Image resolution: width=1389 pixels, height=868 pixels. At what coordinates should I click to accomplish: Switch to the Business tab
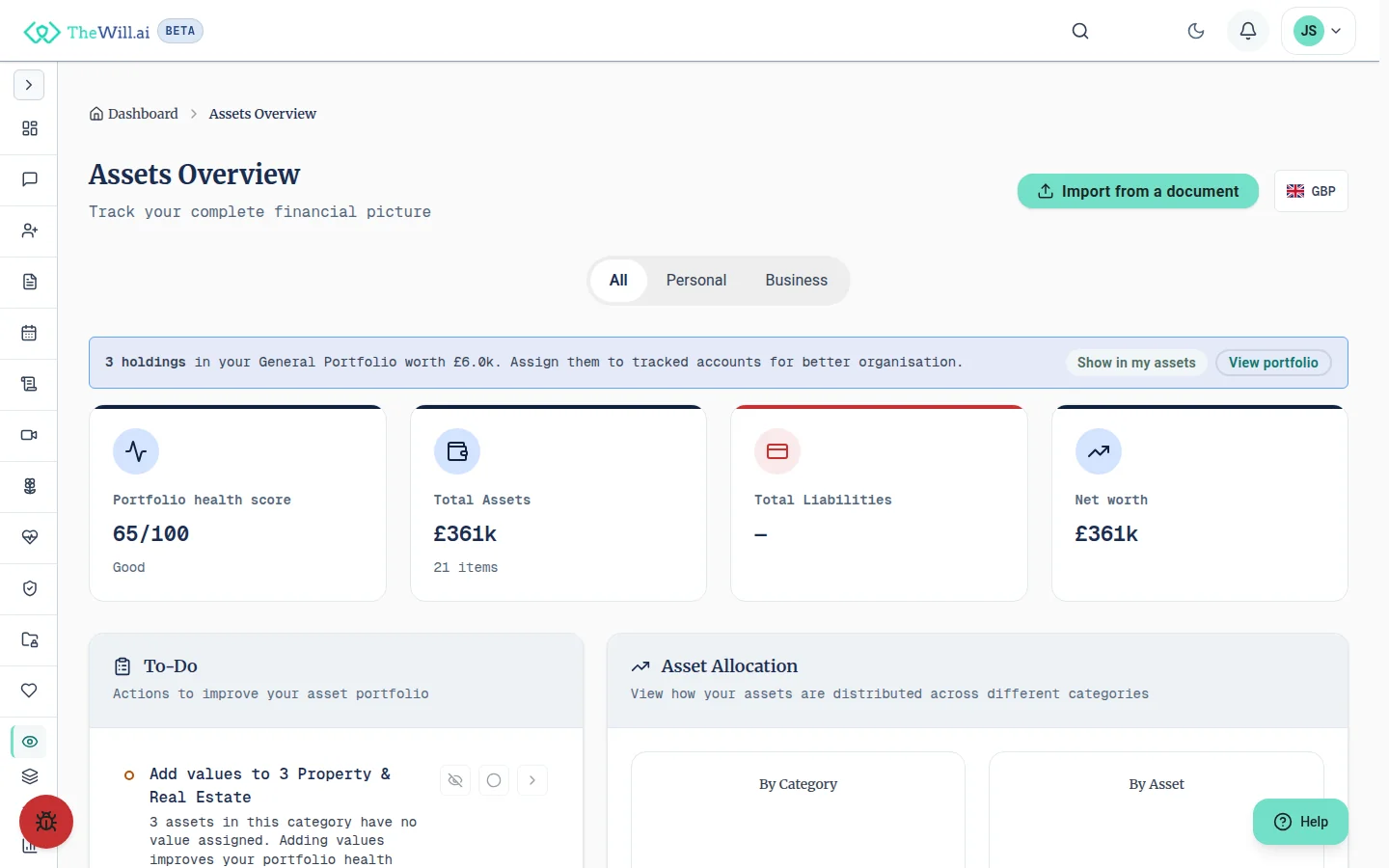pos(797,281)
